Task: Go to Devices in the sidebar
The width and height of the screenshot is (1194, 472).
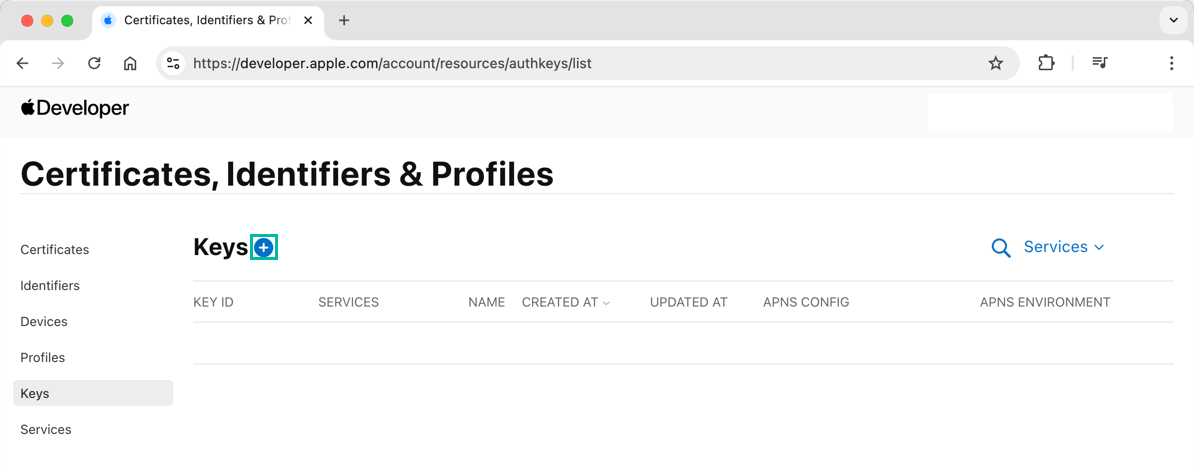Action: (x=44, y=322)
